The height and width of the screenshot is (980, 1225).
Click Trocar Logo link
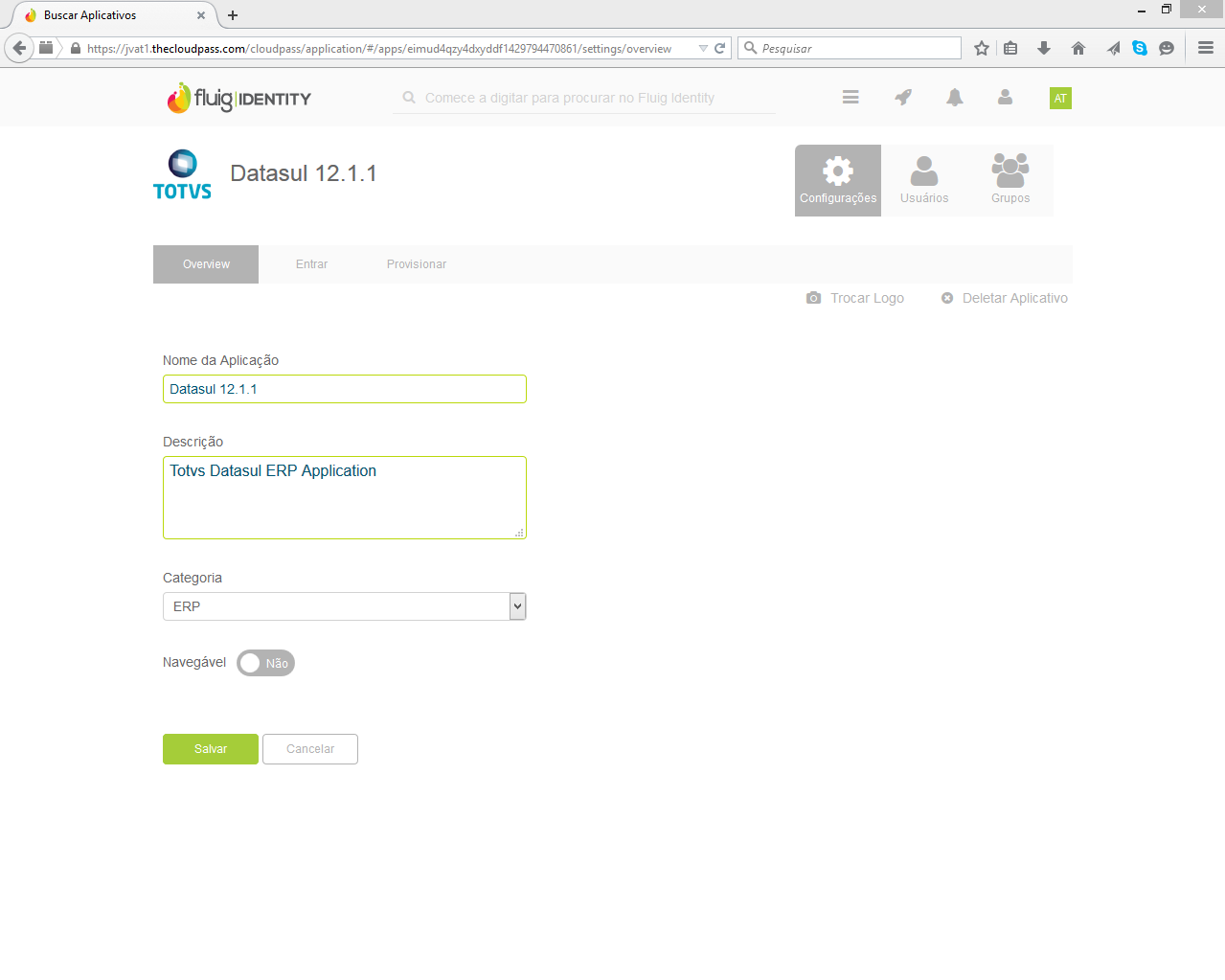(x=855, y=298)
